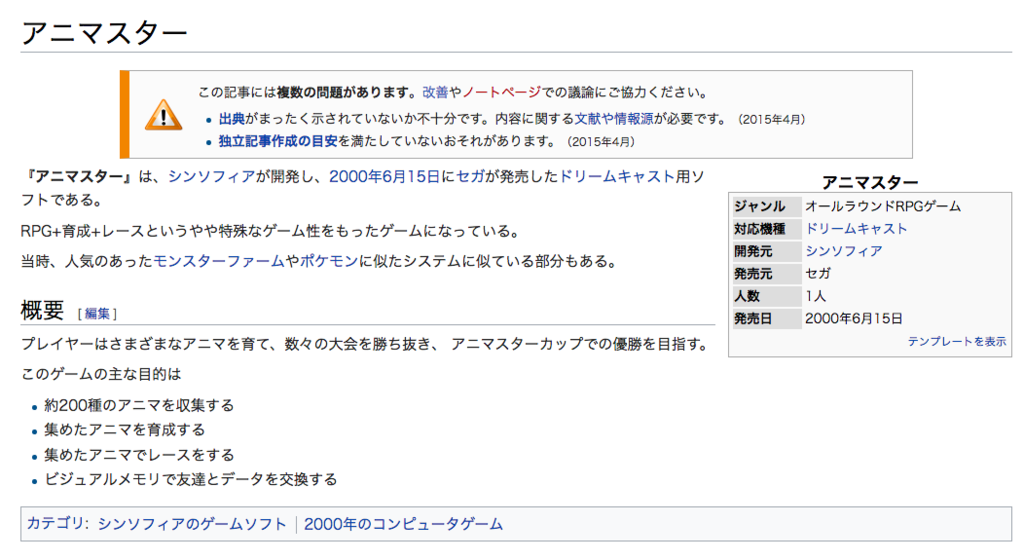Open 独立記事作成の目安 guideline link
This screenshot has width=1024, height=560.
(x=278, y=141)
